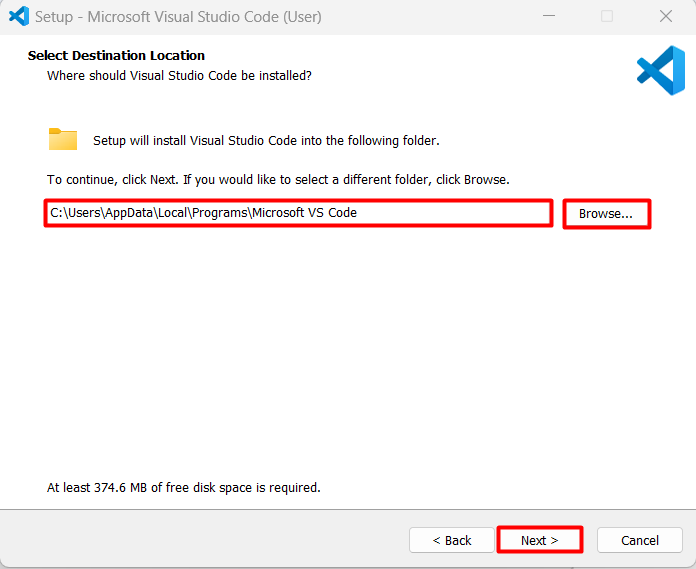Minimize the setup window
The image size is (696, 569).
549,16
